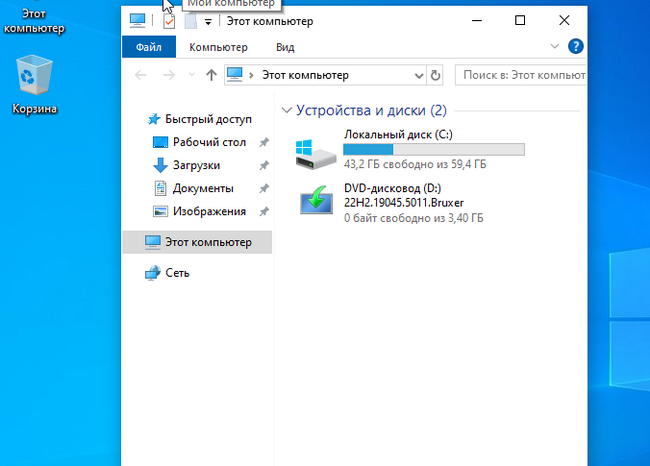This screenshot has height=466, width=650.
Task: Click the computer icon in address bar
Action: click(235, 75)
